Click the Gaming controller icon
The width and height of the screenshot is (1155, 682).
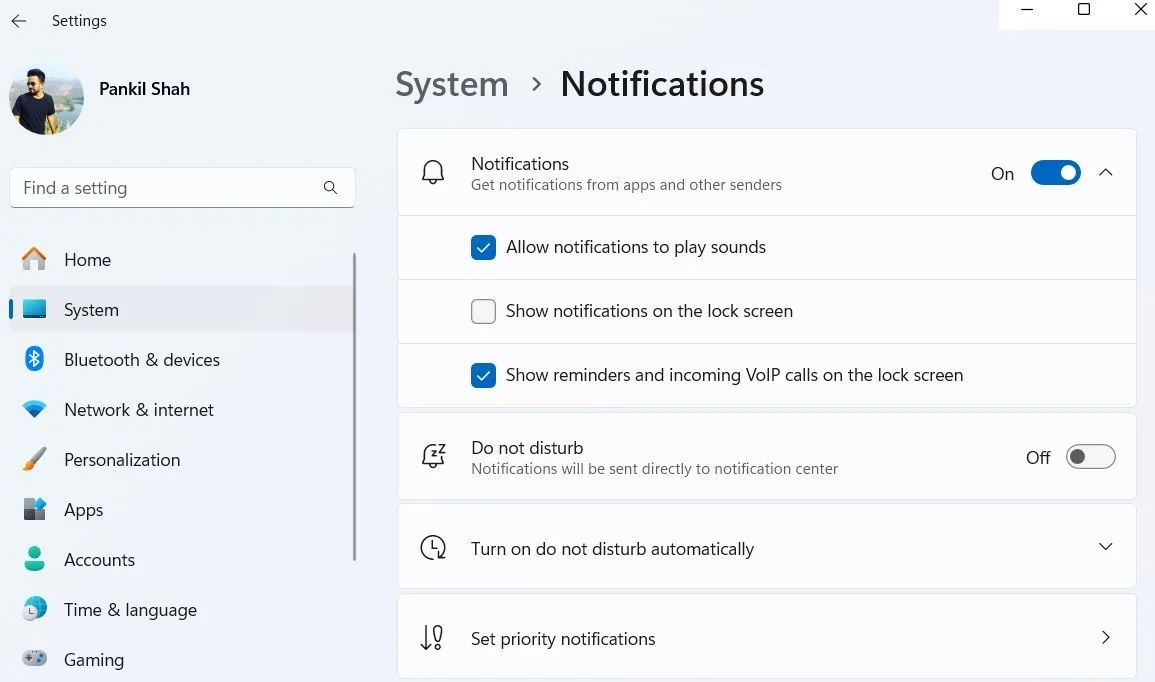[x=34, y=659]
